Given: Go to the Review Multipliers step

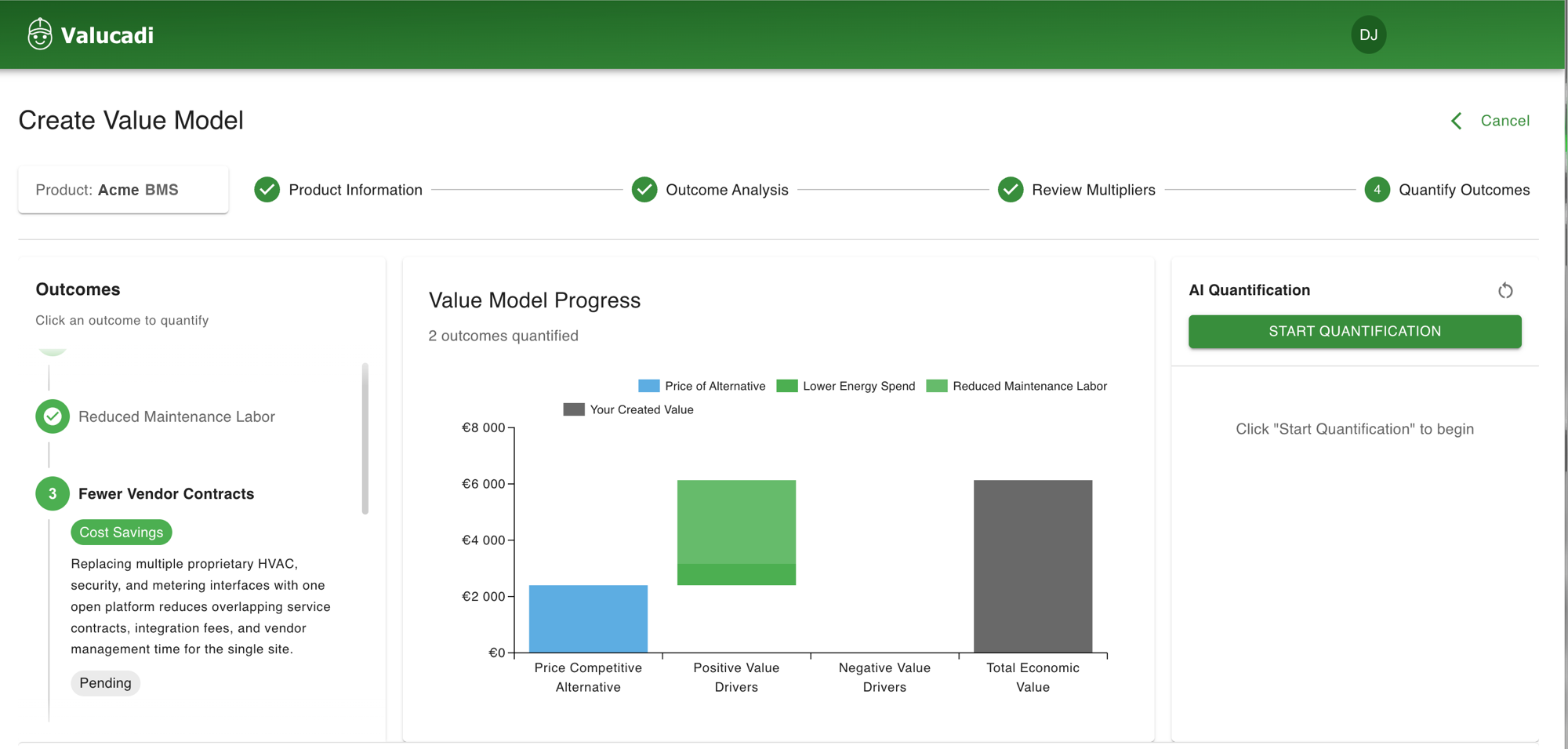Looking at the screenshot, I should [1094, 190].
